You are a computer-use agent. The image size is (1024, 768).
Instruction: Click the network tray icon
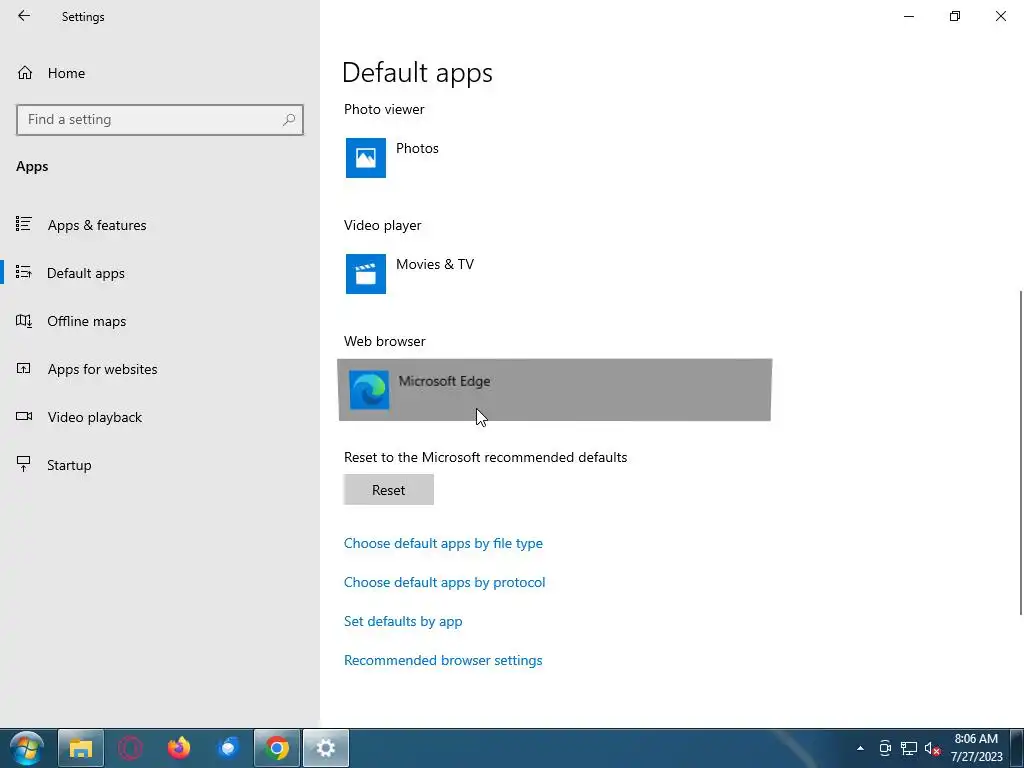point(908,748)
